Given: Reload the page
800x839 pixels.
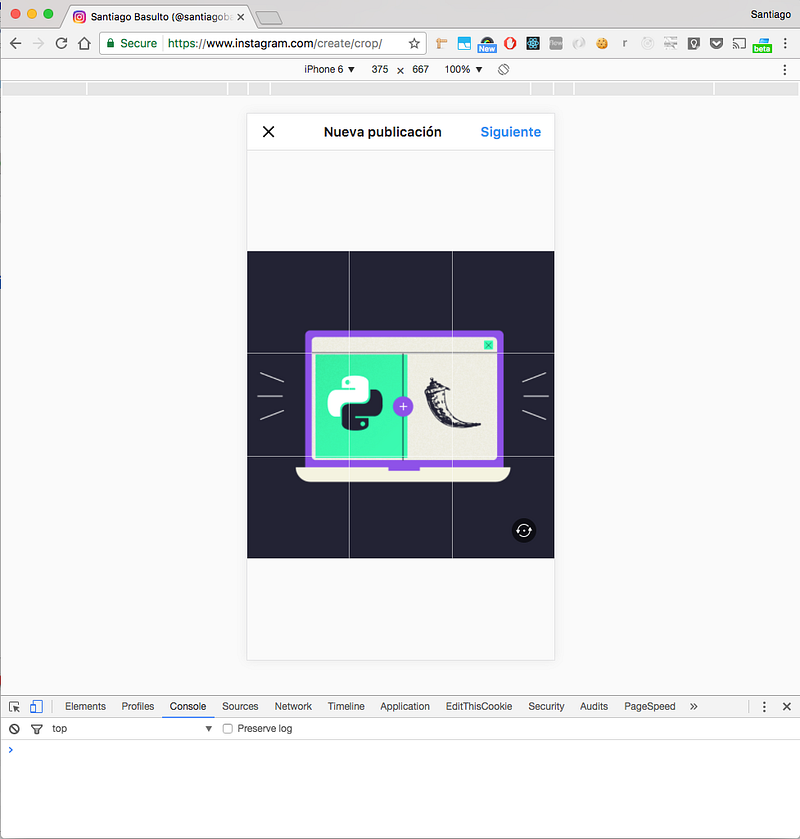Looking at the screenshot, I should click(61, 44).
